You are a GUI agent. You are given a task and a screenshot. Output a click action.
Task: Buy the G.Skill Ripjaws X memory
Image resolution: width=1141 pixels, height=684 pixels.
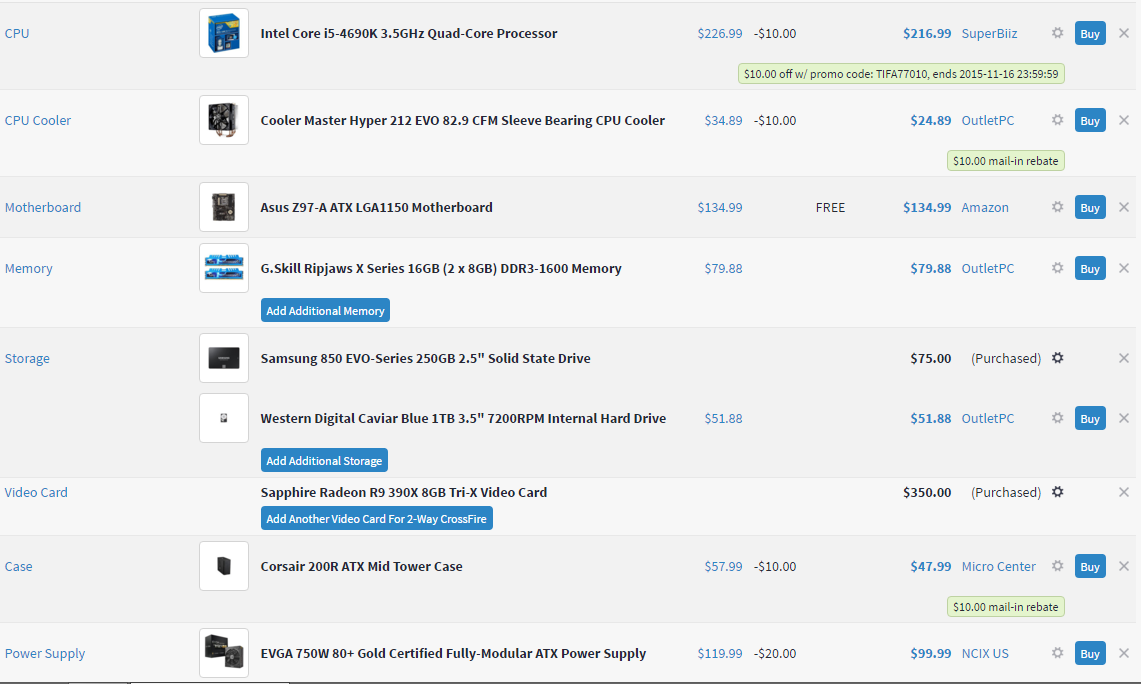tap(1090, 269)
